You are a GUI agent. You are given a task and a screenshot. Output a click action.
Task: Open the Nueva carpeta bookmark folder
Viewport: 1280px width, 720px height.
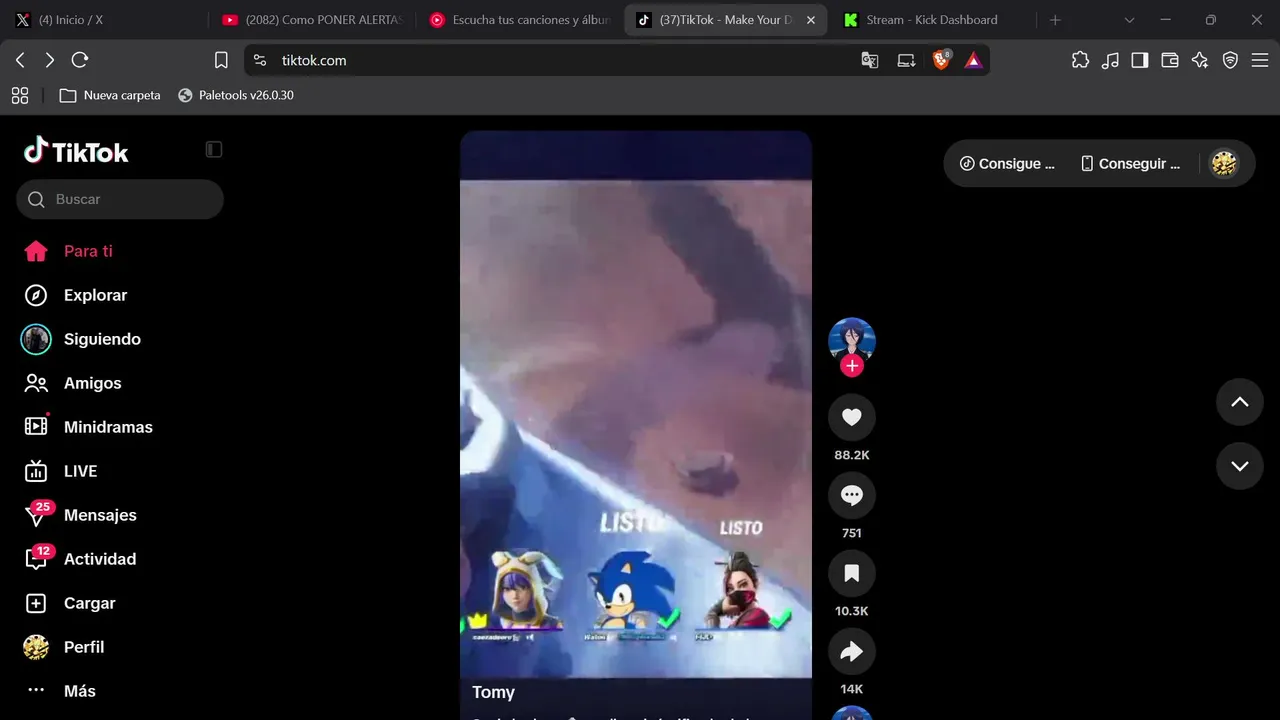tap(110, 95)
